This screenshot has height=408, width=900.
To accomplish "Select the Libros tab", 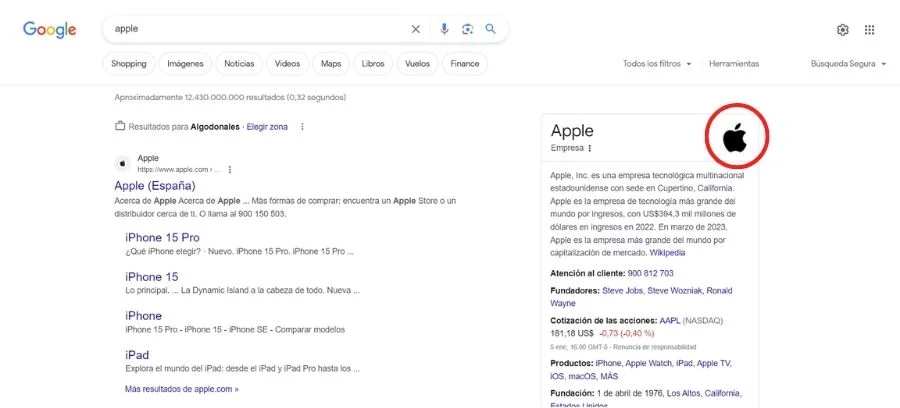I will (x=373, y=64).
